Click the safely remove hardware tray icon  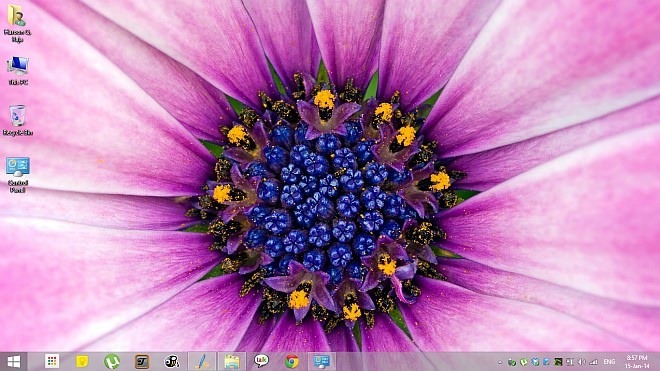512,362
